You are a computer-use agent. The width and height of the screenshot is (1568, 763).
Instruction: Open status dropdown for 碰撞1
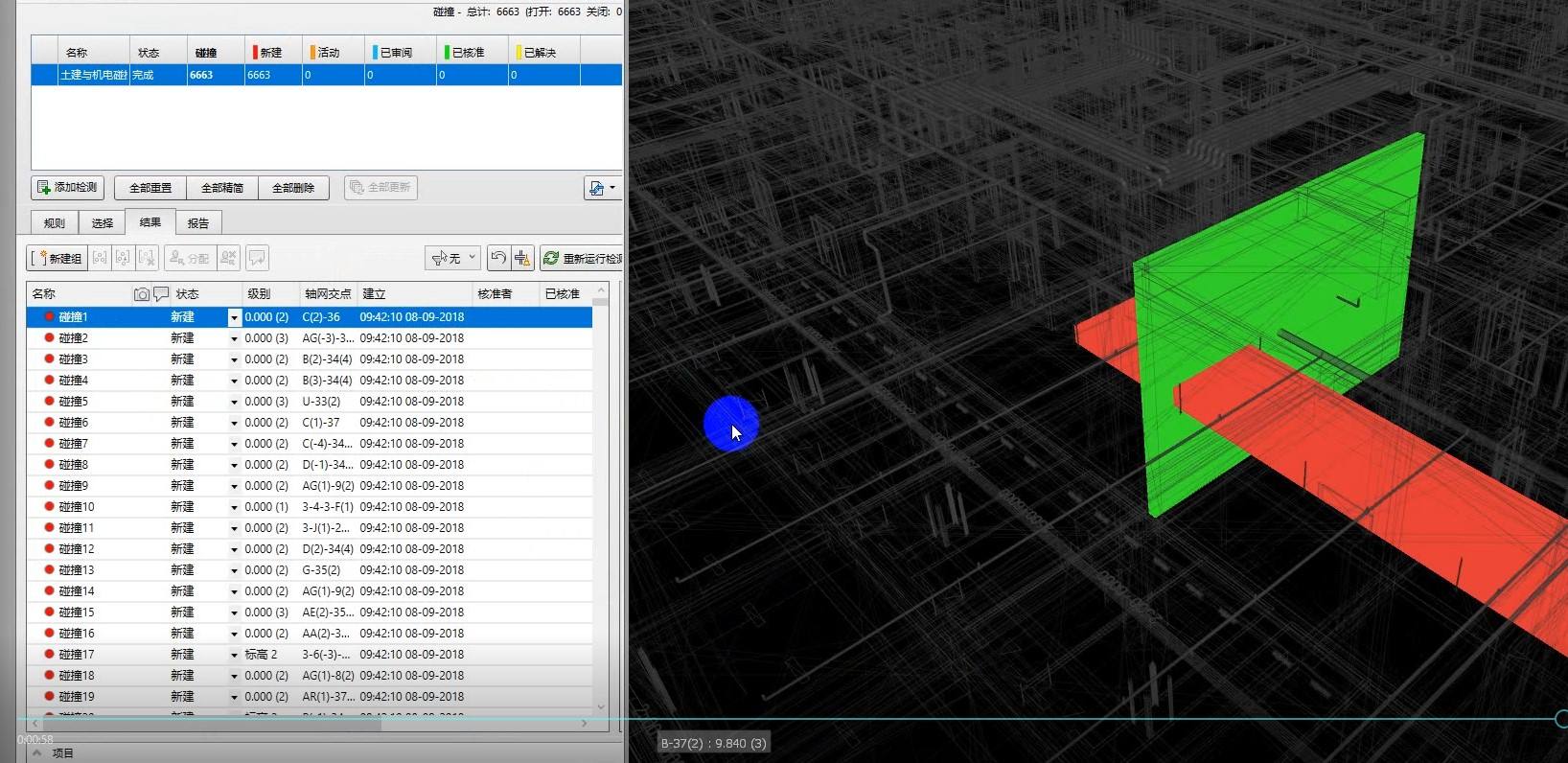[234, 317]
